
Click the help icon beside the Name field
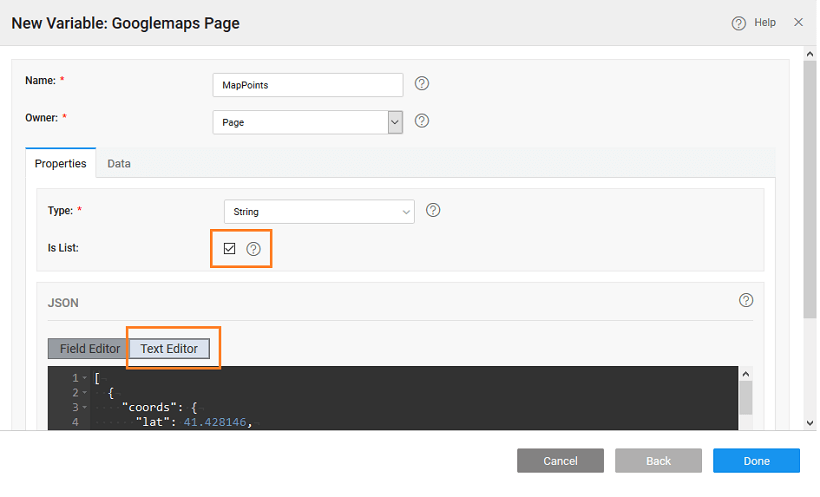point(422,84)
